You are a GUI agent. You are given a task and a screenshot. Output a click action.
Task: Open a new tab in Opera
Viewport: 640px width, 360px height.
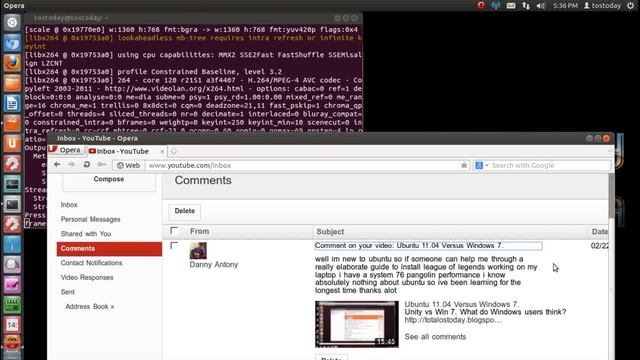click(174, 151)
